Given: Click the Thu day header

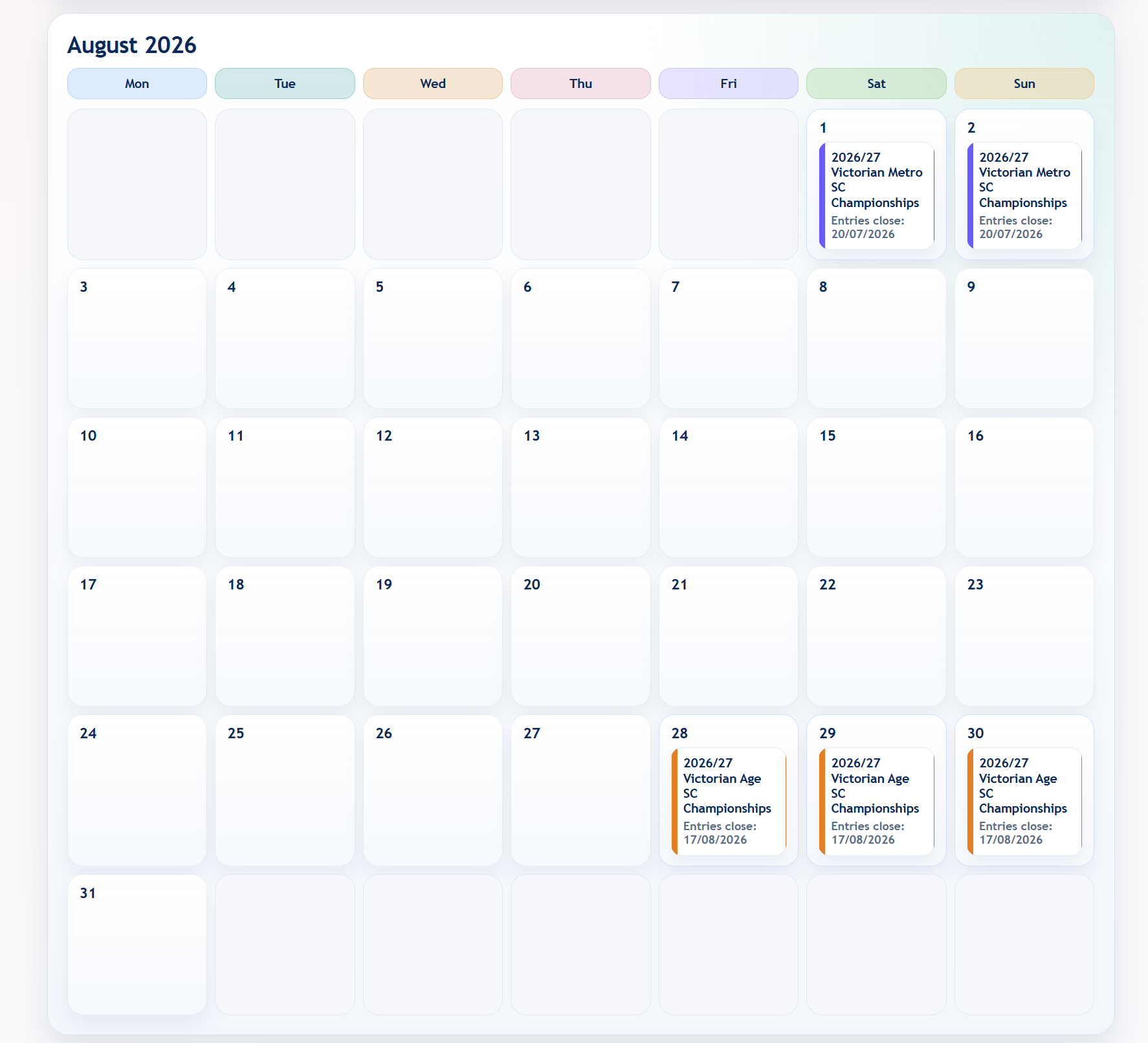Looking at the screenshot, I should tap(580, 83).
